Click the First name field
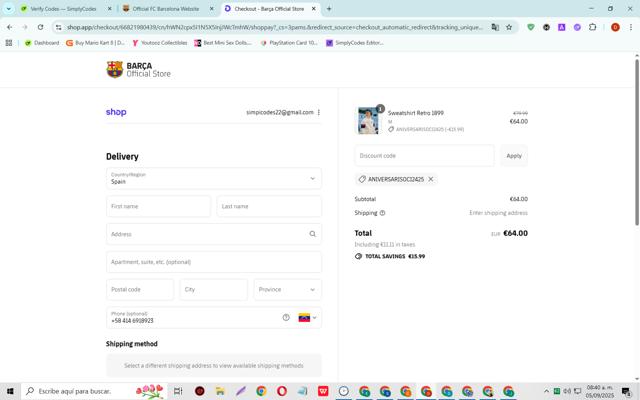The width and height of the screenshot is (640, 400). [158, 206]
